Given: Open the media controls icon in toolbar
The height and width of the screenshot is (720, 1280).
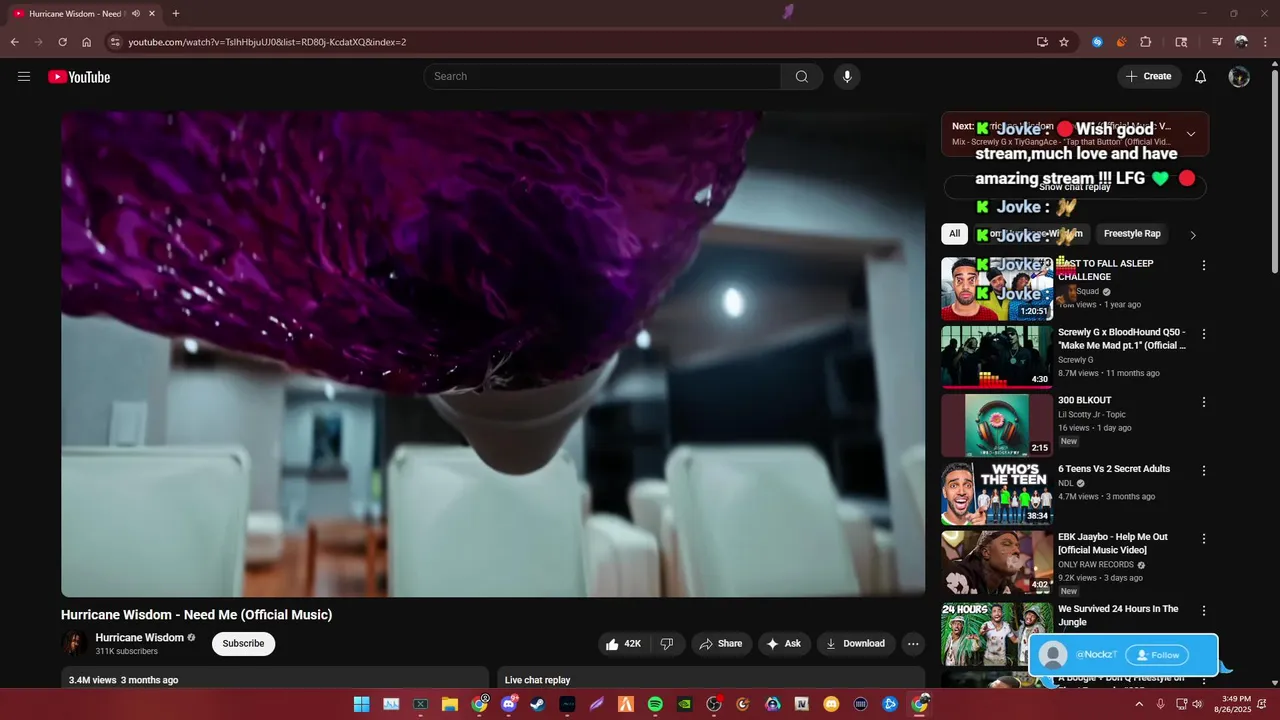Looking at the screenshot, I should tap(1217, 42).
